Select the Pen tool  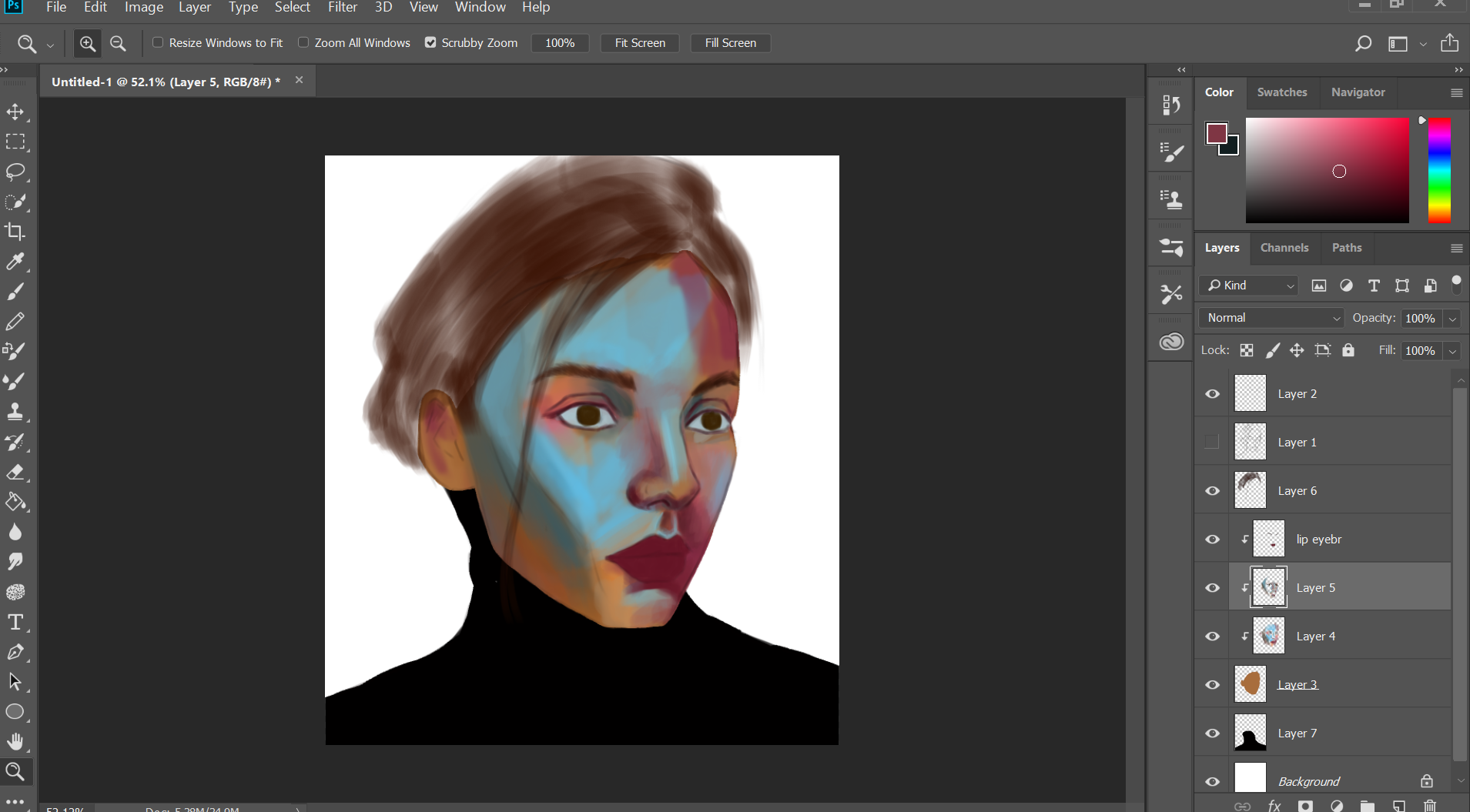[15, 652]
